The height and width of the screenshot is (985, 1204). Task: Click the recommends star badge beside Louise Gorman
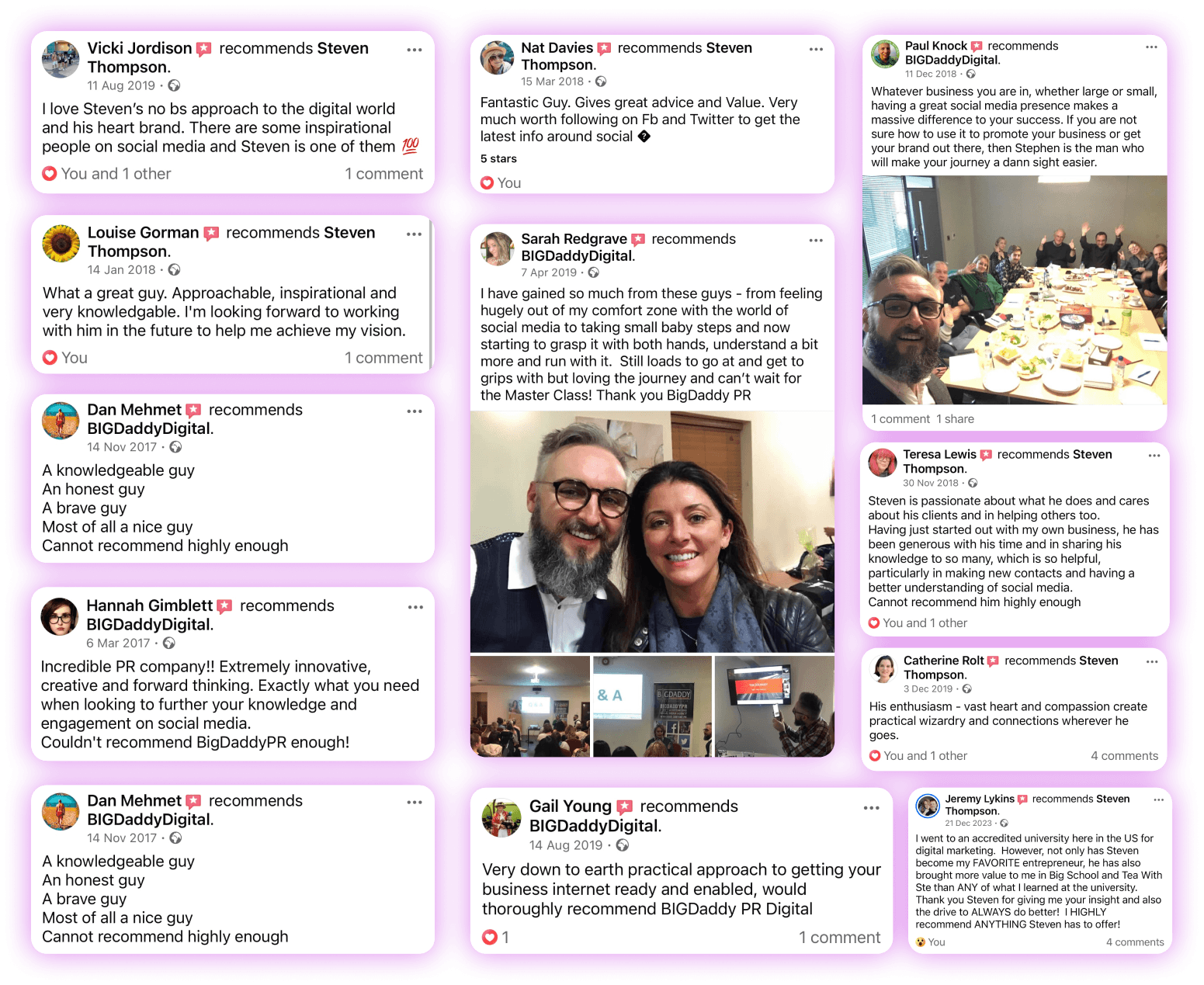[x=211, y=233]
